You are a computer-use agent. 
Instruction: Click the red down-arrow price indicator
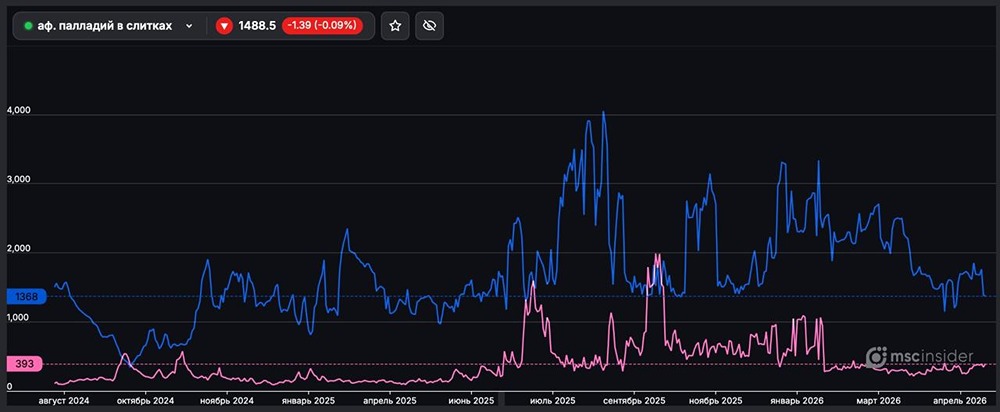point(224,26)
